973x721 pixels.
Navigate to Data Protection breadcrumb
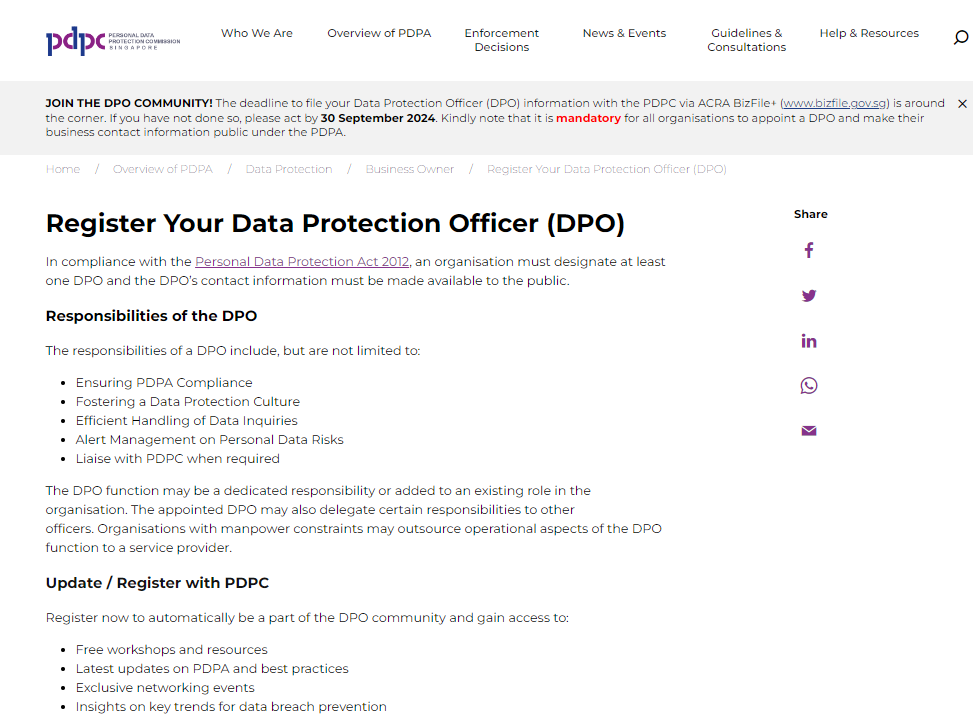coord(289,169)
